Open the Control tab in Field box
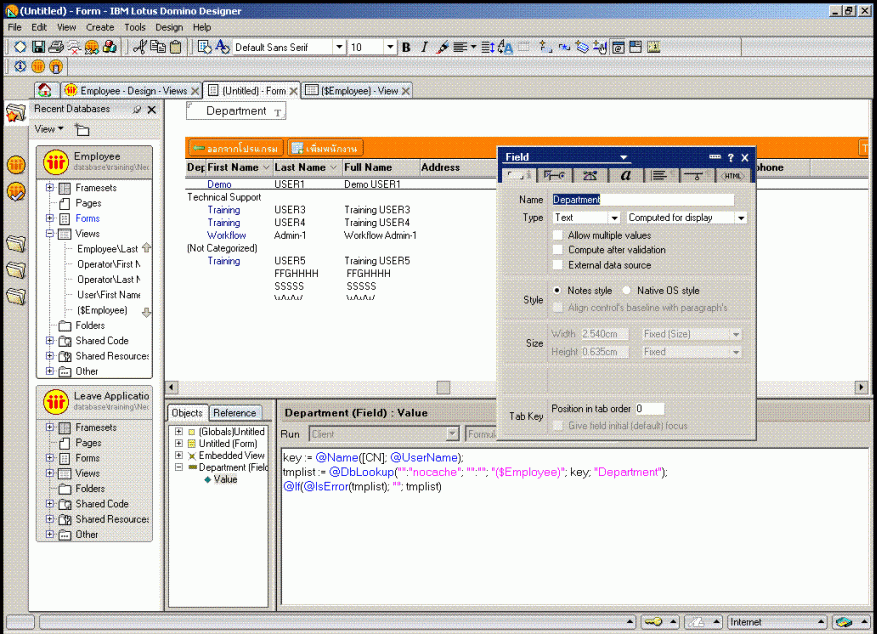Viewport: 877px width, 634px height. pos(554,176)
